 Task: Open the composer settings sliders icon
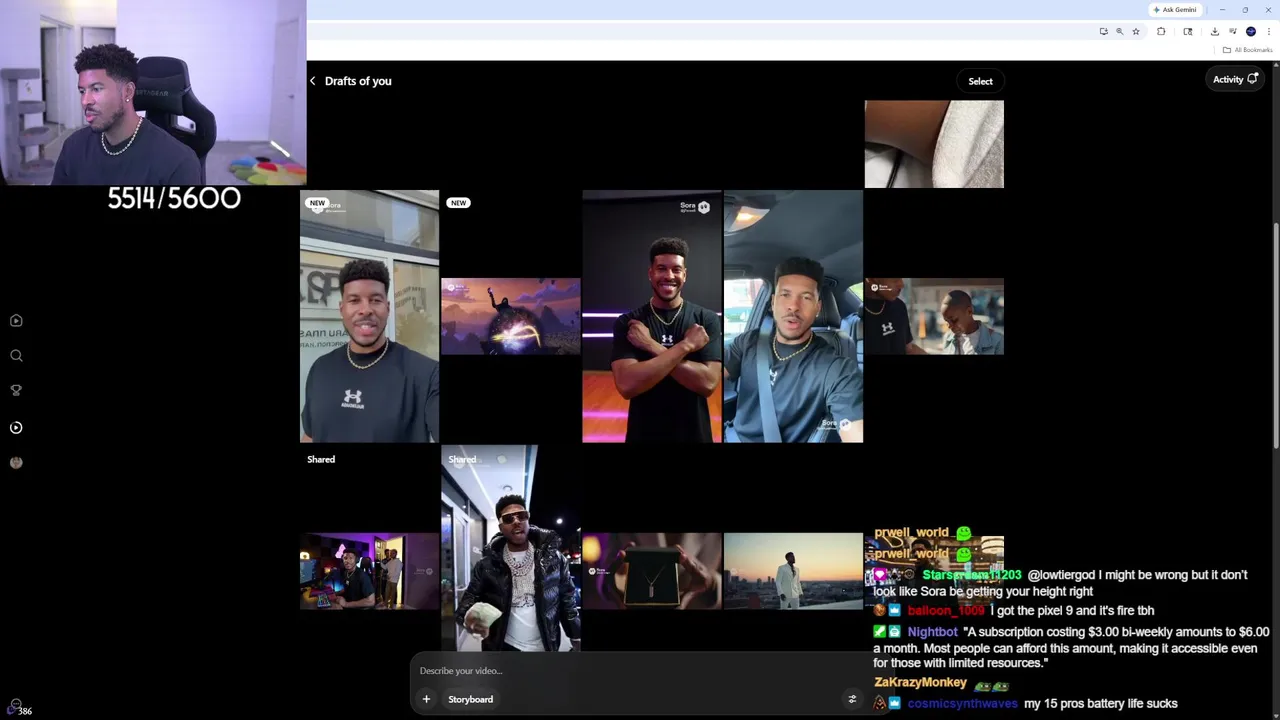[x=852, y=699]
